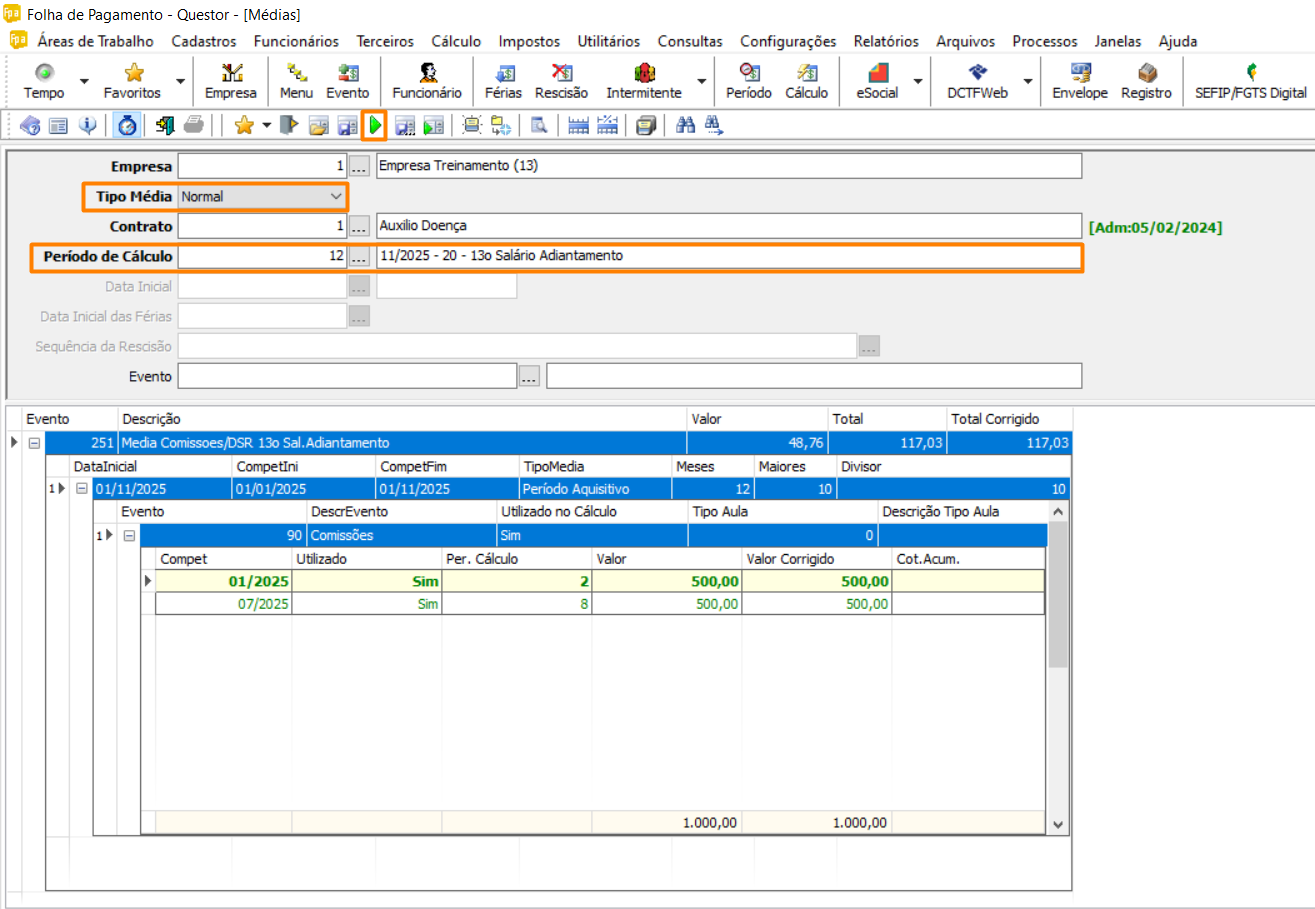Collapse the Comissões event 90 row
Viewport: 1315px width, 909px height.
coord(129,536)
